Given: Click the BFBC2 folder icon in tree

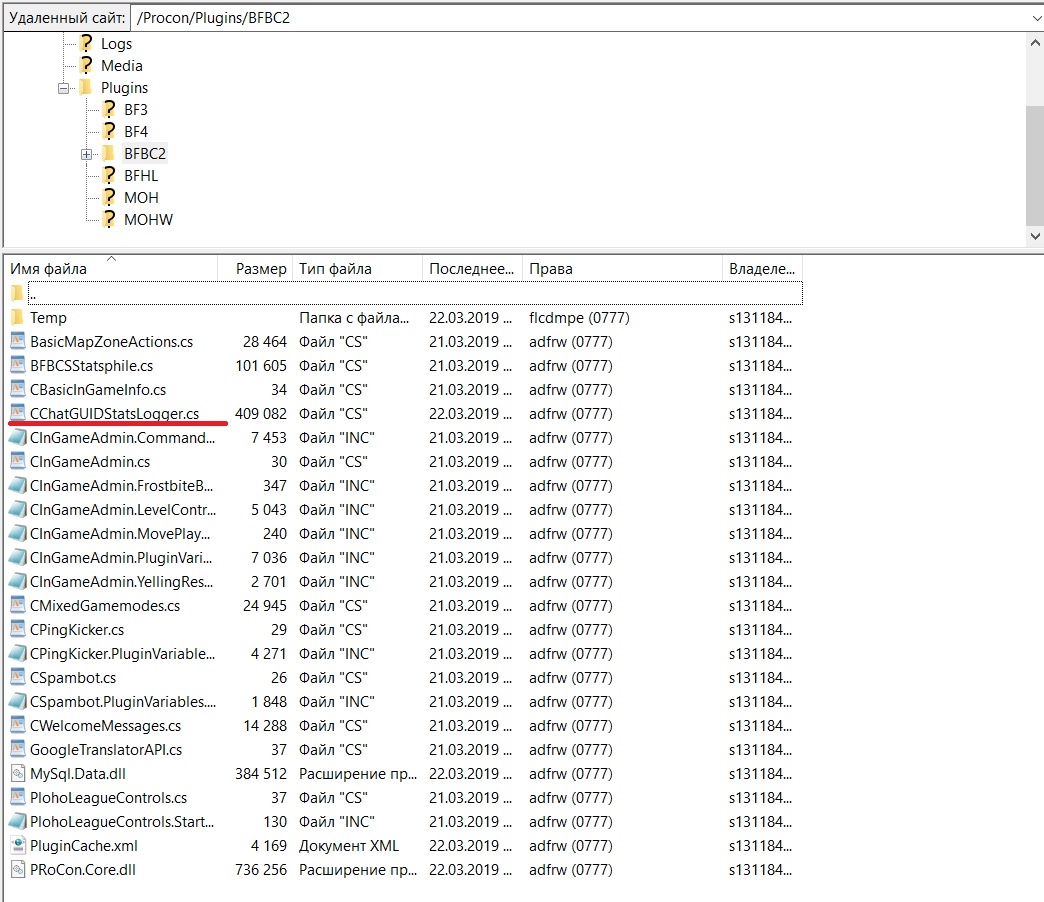Looking at the screenshot, I should (x=109, y=153).
